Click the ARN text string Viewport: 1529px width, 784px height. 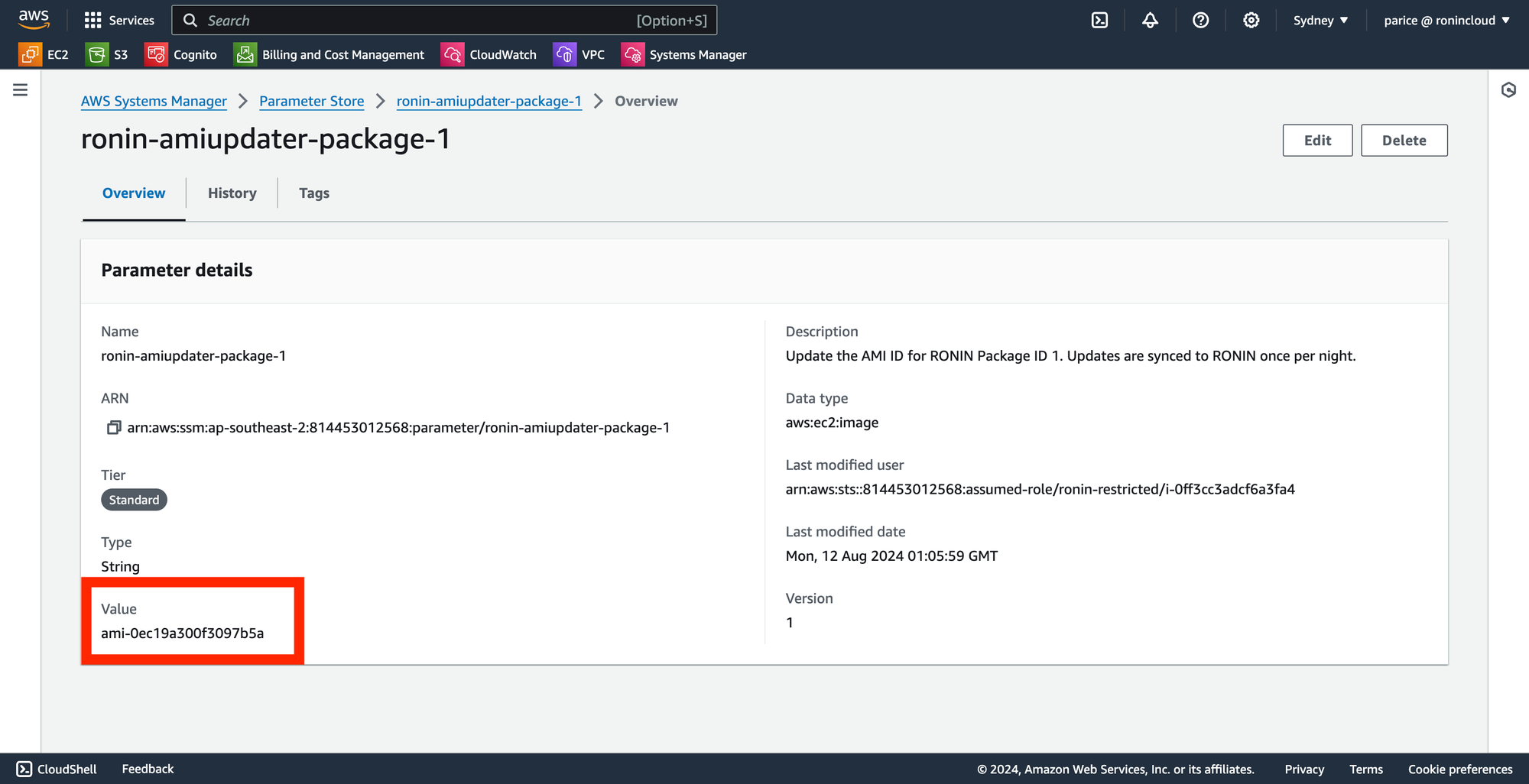398,428
